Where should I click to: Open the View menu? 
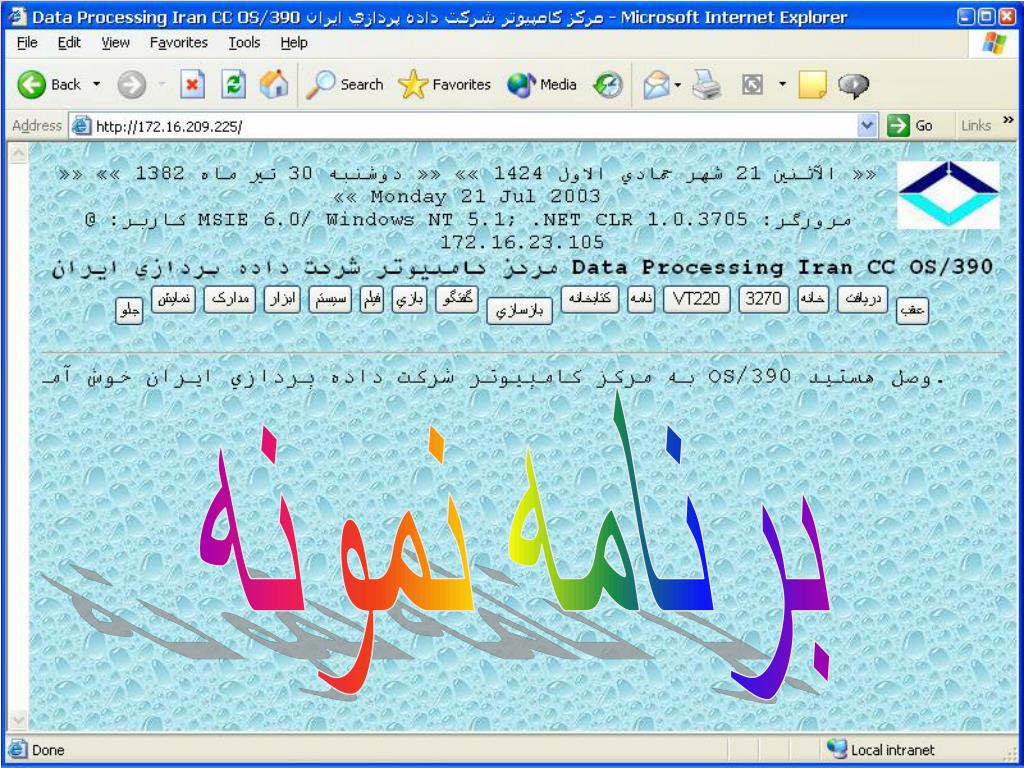point(116,43)
